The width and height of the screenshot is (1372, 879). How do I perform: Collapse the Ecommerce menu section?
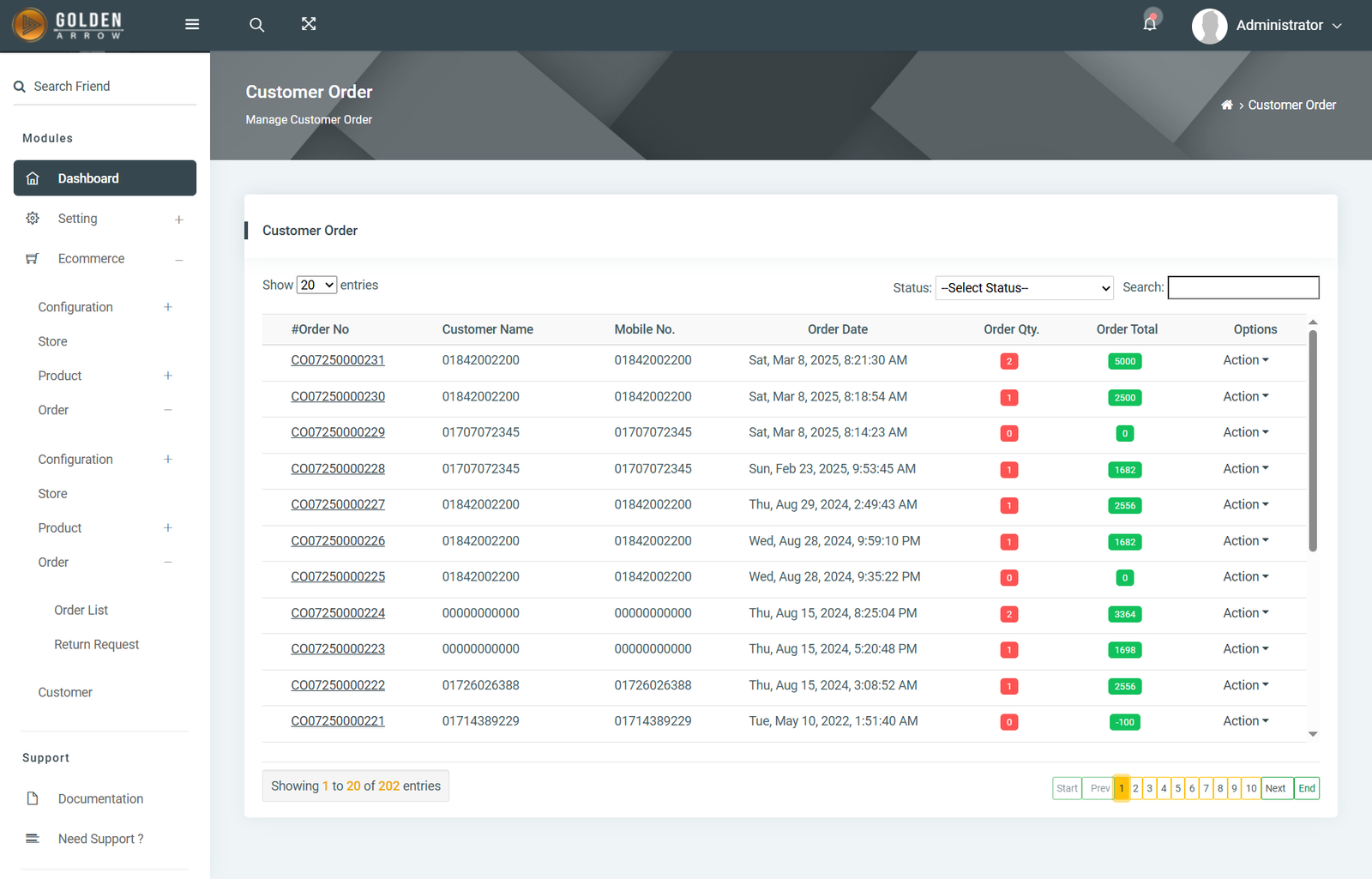point(179,260)
